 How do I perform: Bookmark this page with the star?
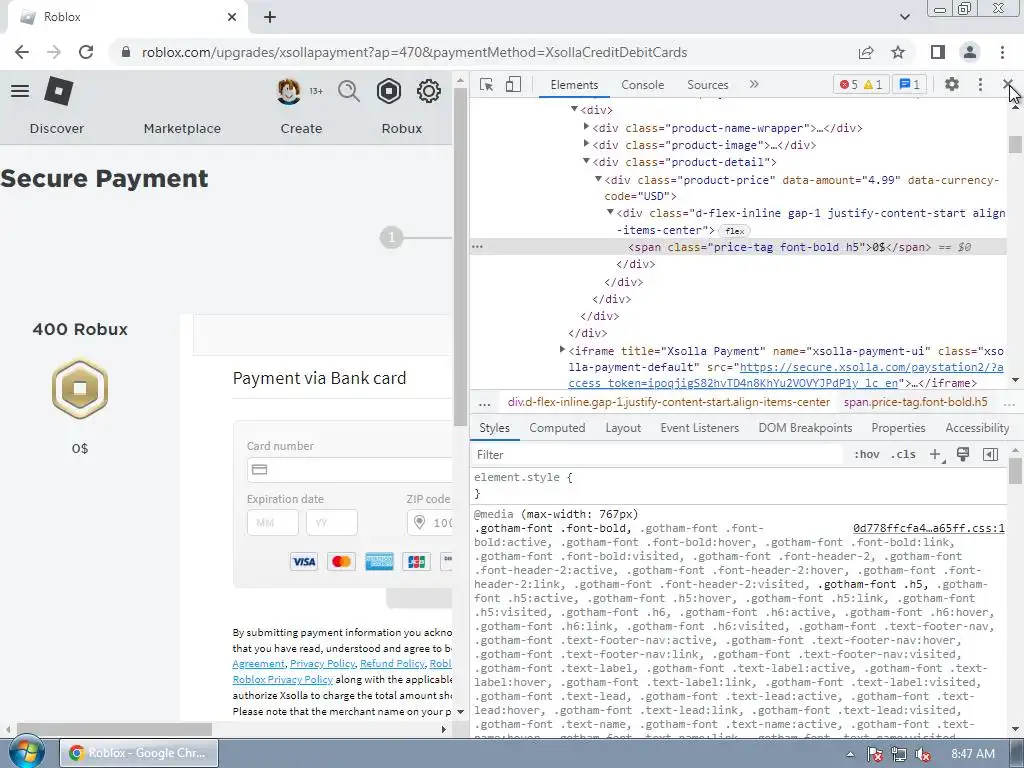pos(899,52)
